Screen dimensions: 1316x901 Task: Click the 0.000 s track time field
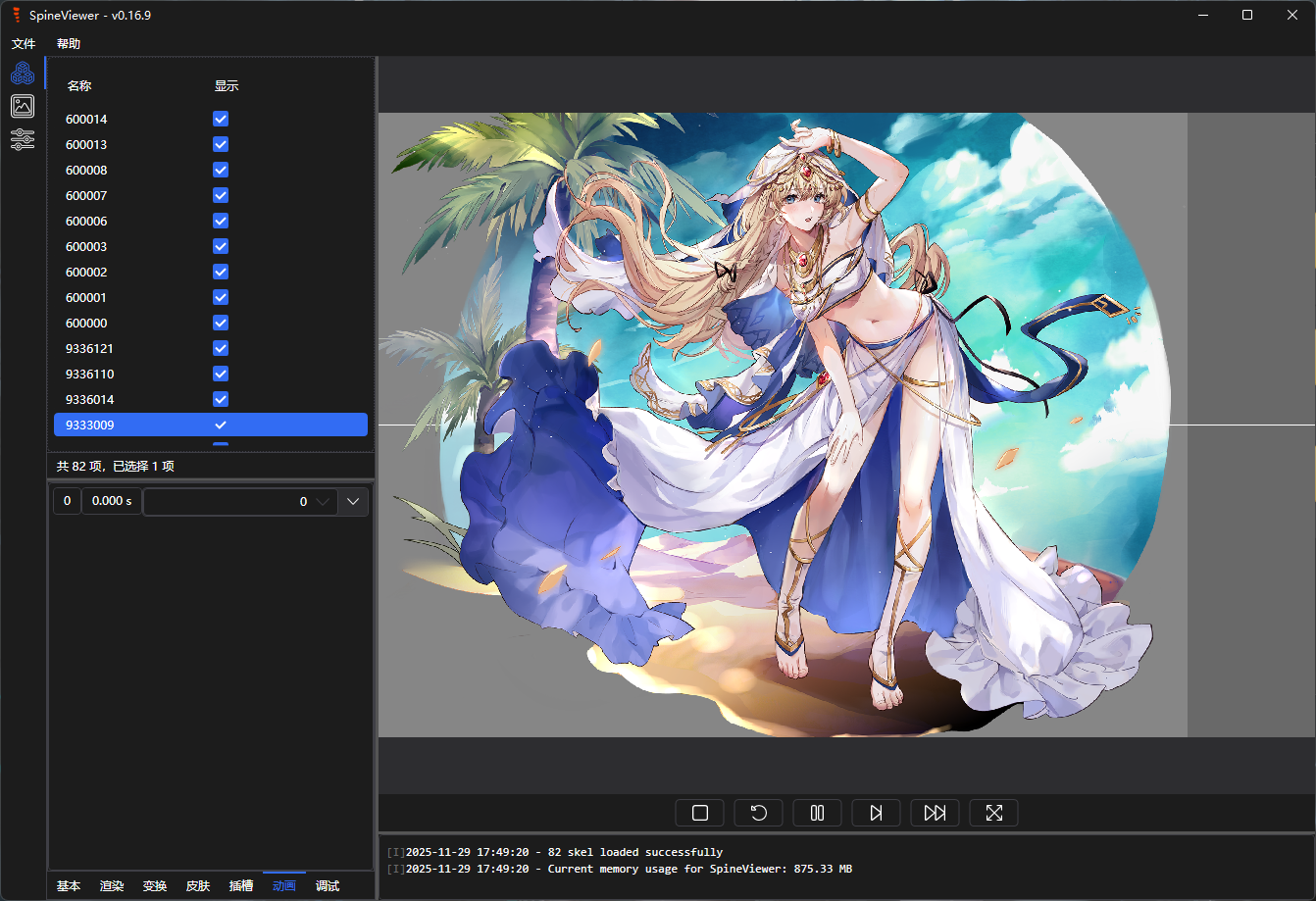(112, 502)
